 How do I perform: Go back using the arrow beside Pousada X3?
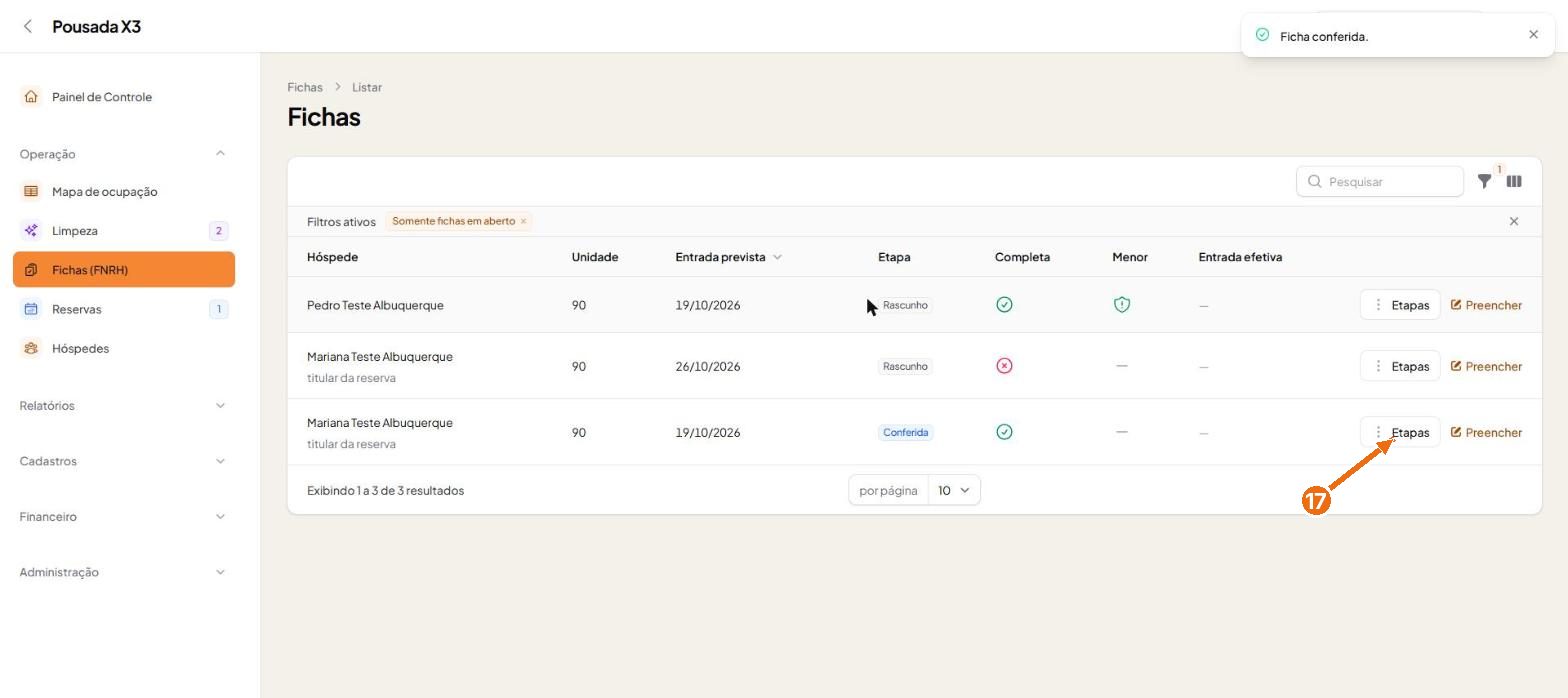tap(28, 27)
